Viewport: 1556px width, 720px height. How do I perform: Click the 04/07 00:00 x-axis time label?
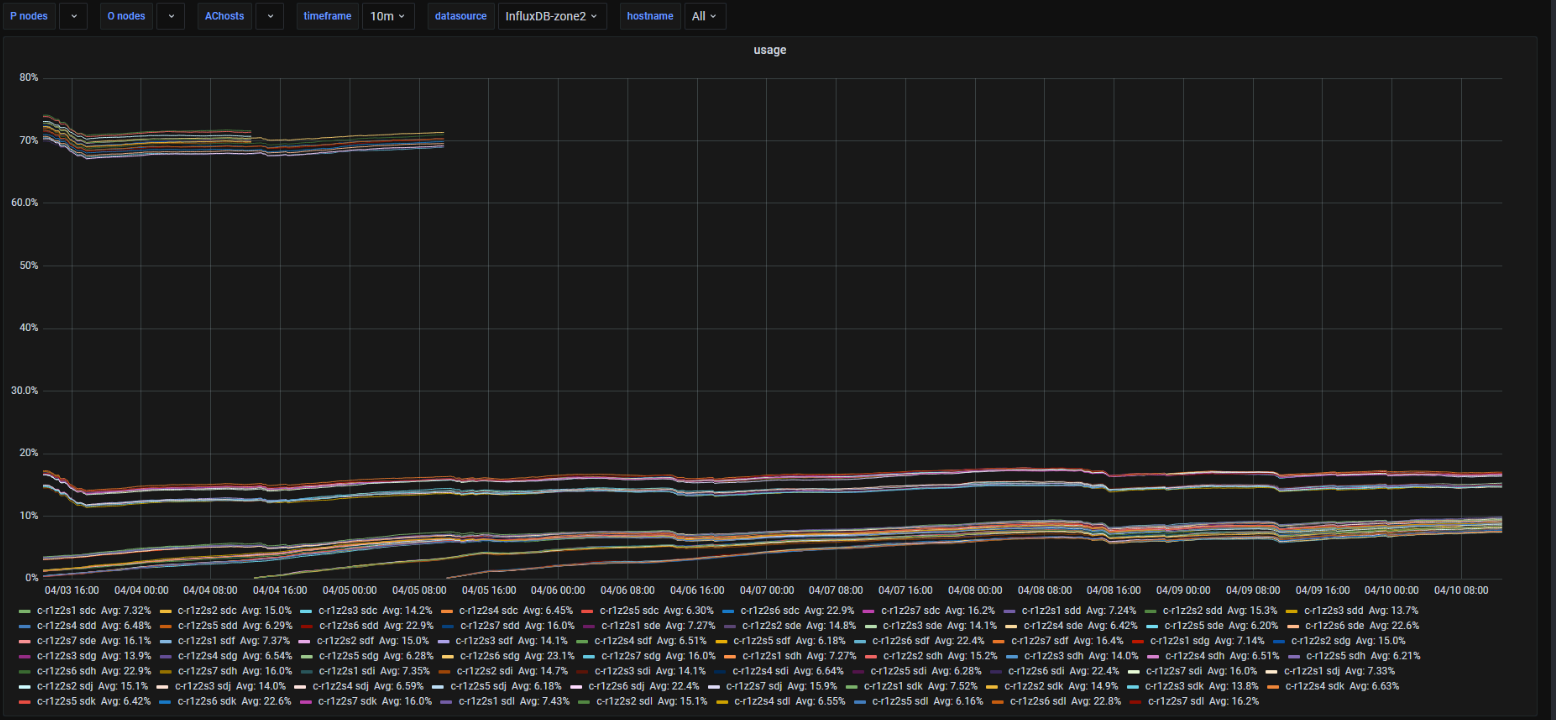click(x=766, y=591)
